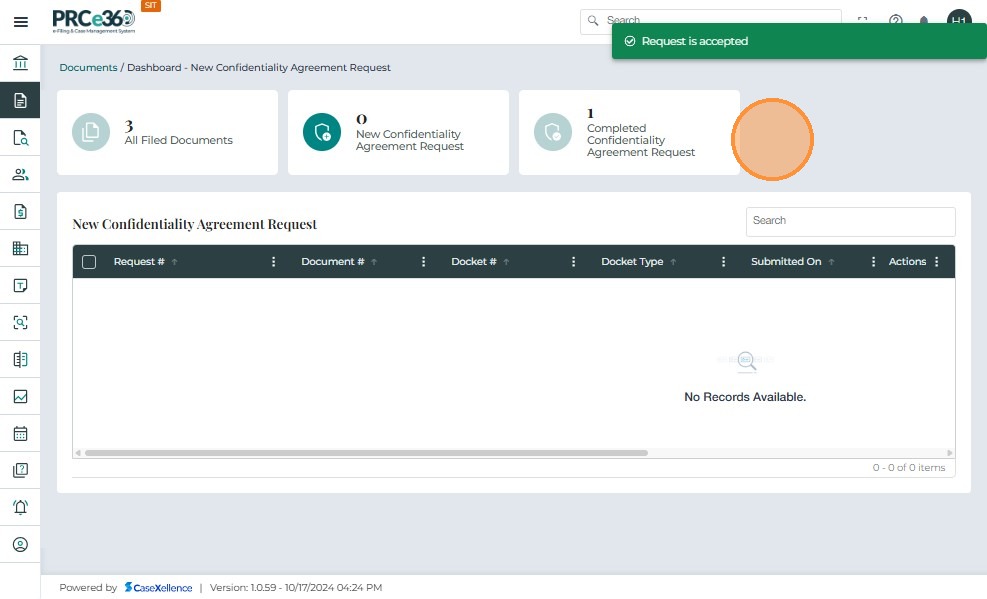Click the '0 - 0 of 0 items' pager text
987x599 pixels.
point(908,467)
